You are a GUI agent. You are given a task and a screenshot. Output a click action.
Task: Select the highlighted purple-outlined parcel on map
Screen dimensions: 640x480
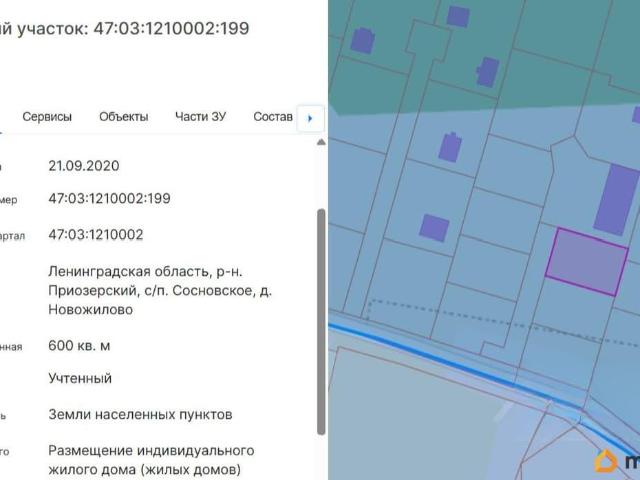[587, 262]
